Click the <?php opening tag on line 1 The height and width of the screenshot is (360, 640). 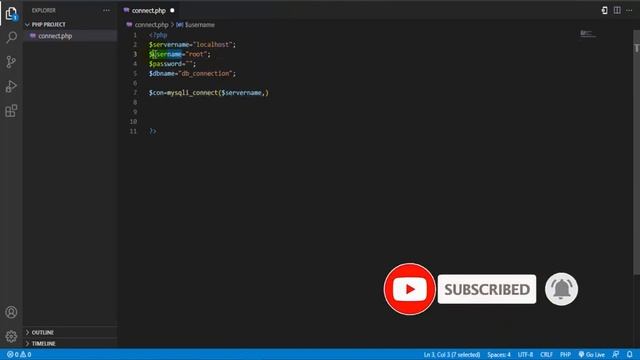pos(158,35)
